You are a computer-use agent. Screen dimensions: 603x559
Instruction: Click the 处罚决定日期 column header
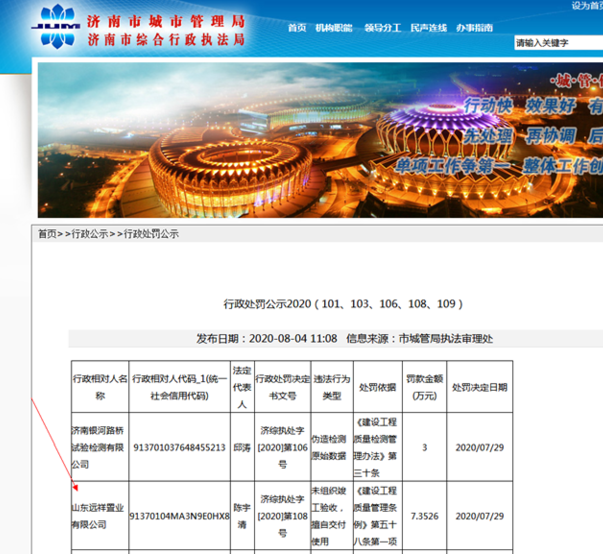[480, 387]
